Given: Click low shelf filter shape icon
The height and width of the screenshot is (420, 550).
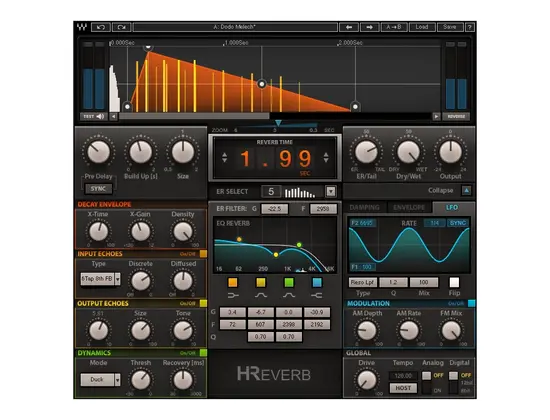Looking at the screenshot, I should click(x=233, y=296).
